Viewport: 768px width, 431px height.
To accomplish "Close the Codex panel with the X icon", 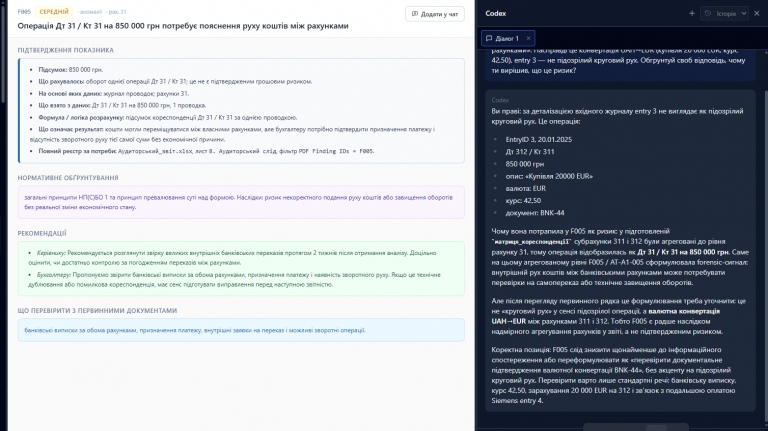I will point(757,14).
